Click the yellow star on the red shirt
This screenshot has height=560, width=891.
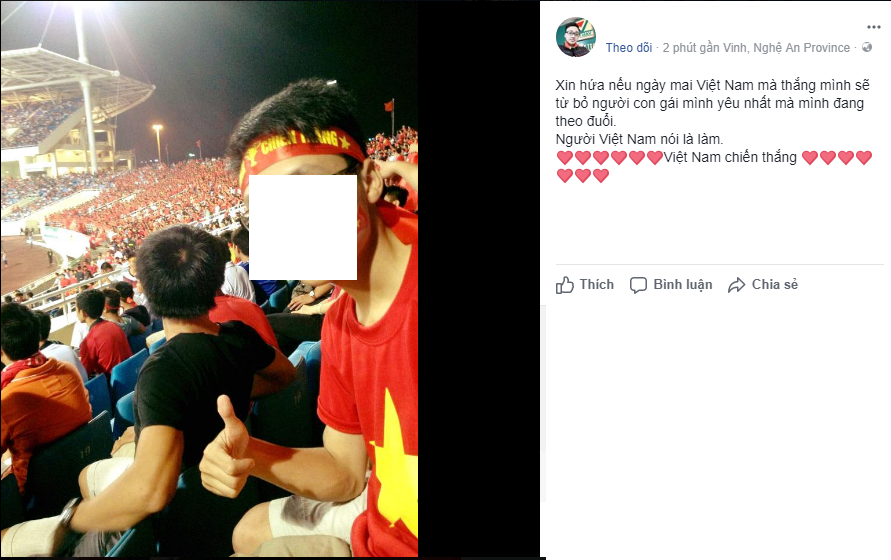click(396, 463)
